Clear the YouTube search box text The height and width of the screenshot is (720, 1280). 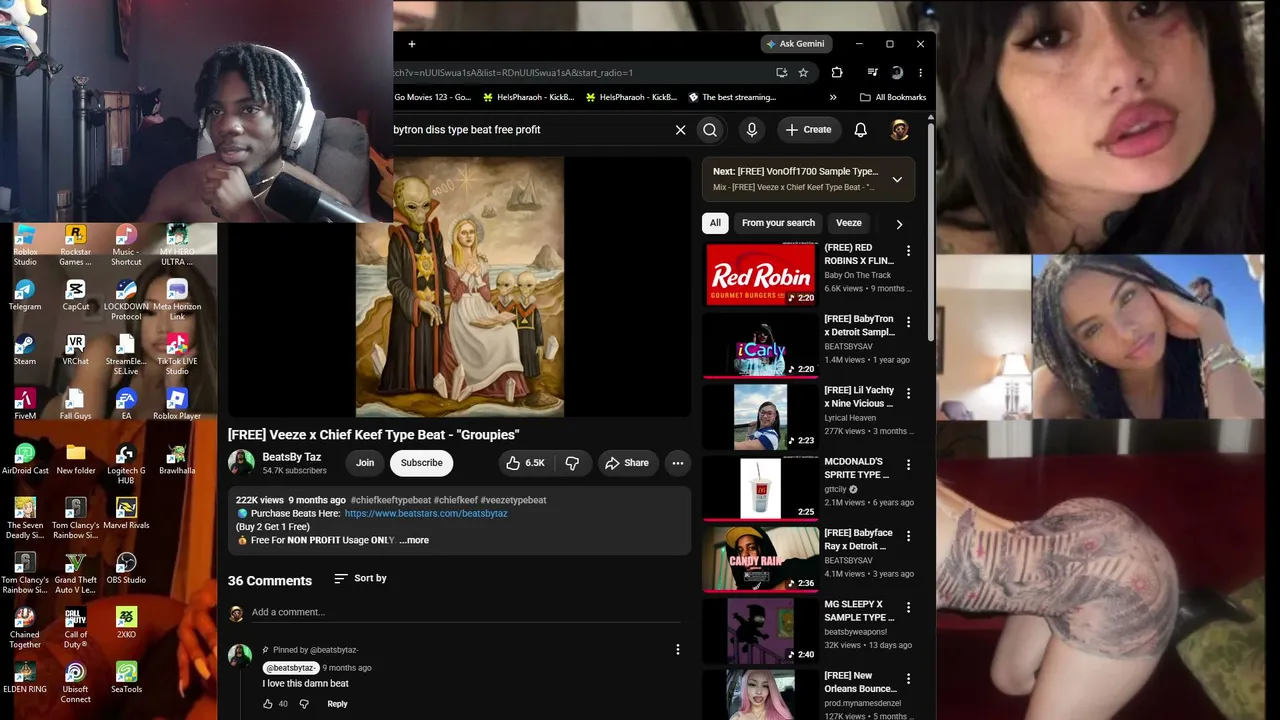click(x=680, y=130)
